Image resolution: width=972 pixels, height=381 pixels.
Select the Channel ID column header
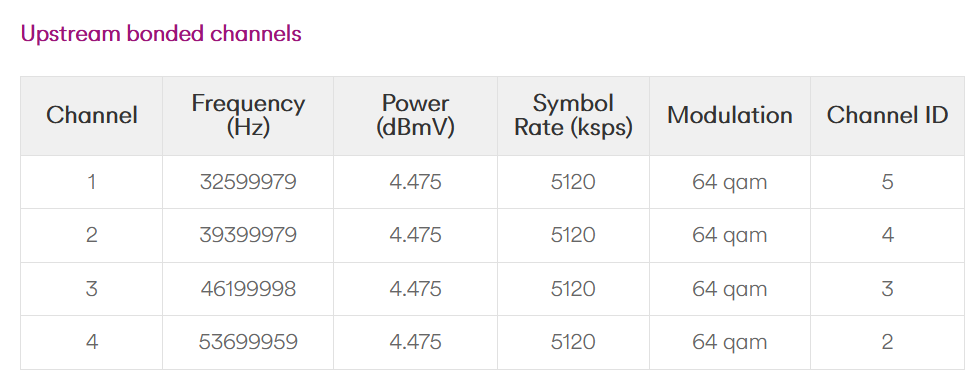(x=887, y=115)
